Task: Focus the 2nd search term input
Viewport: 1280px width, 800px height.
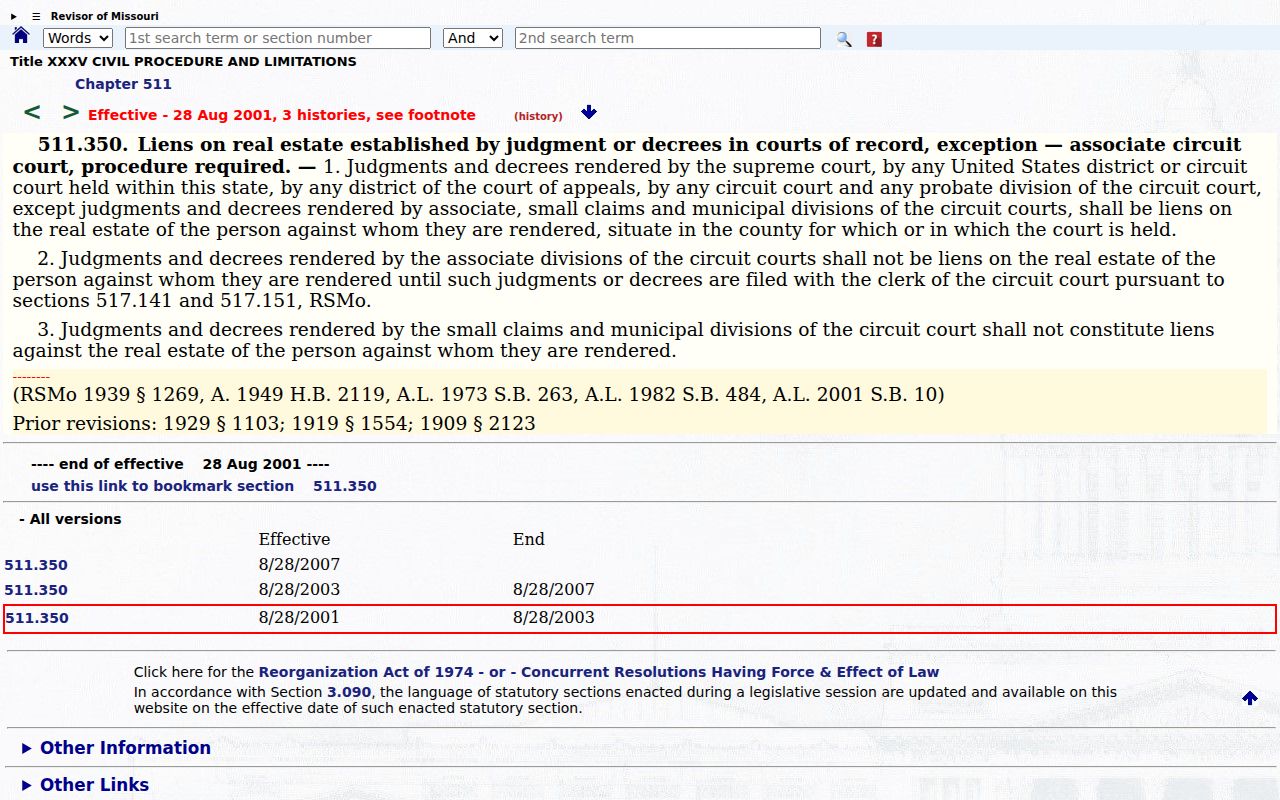Action: coord(668,38)
